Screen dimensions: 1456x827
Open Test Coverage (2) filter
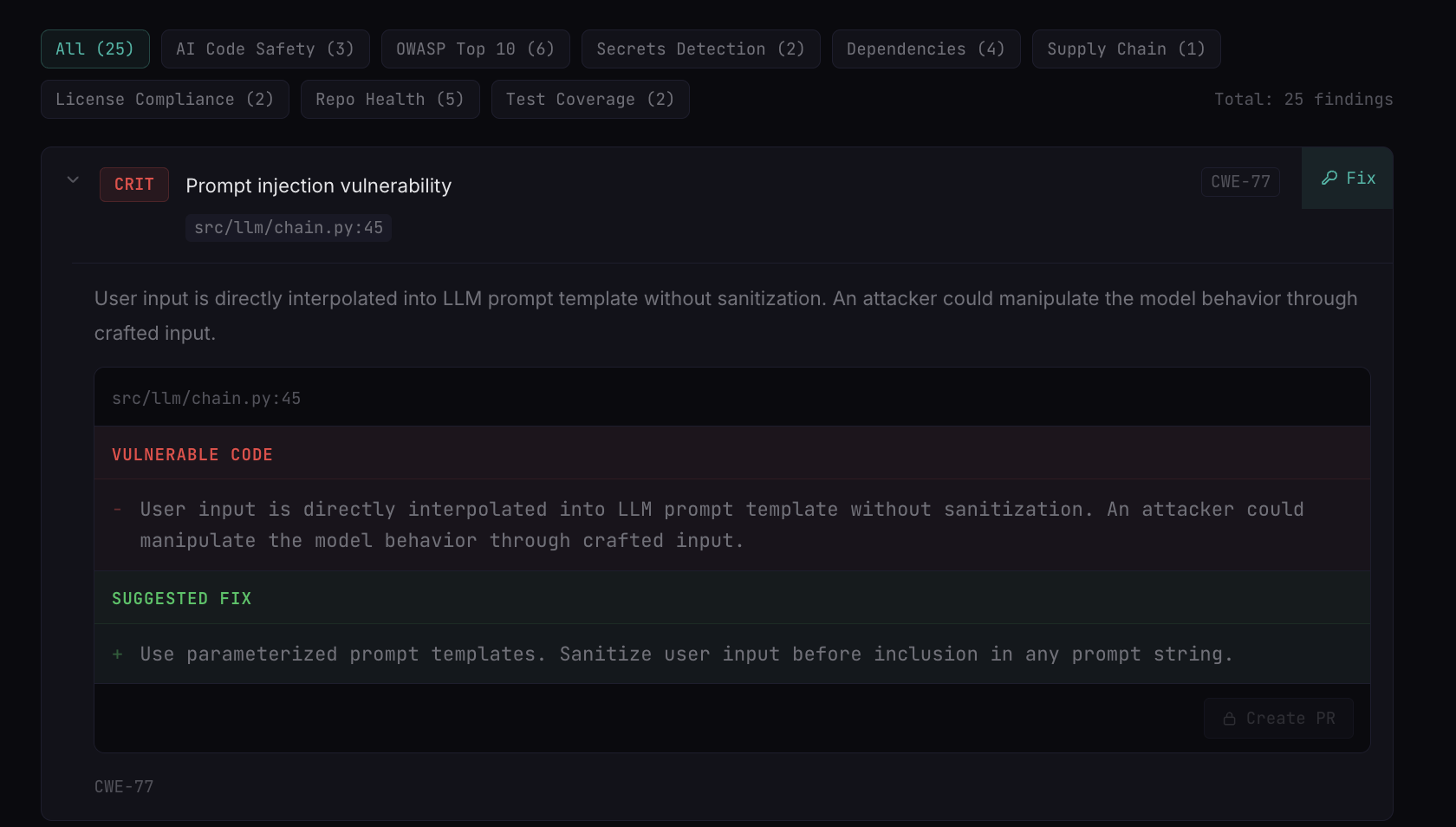pyautogui.click(x=590, y=99)
